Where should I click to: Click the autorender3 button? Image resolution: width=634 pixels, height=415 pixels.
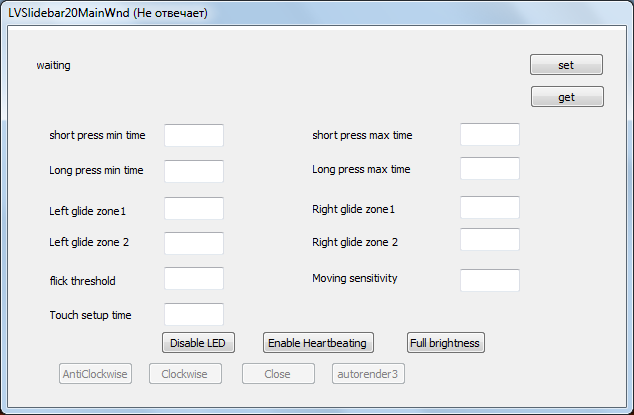(368, 374)
